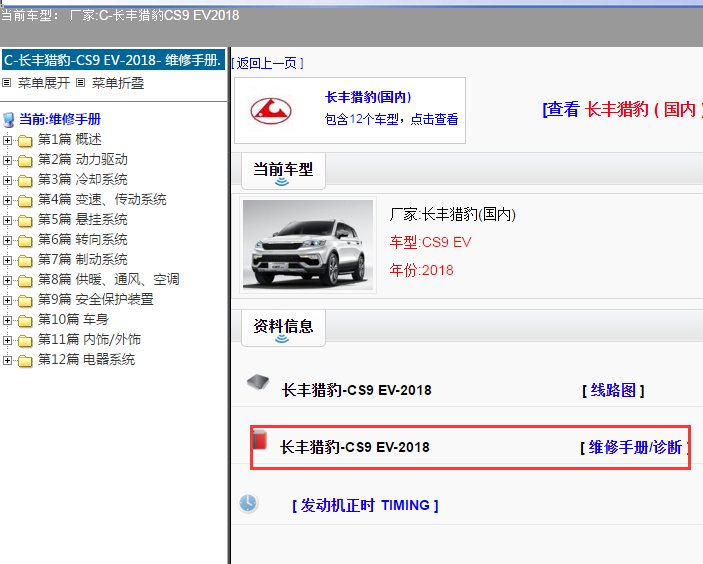Viewport: 703px width, 564px height.
Task: Click folder icon of 第3篇 冷却系统
Action: pos(25,181)
